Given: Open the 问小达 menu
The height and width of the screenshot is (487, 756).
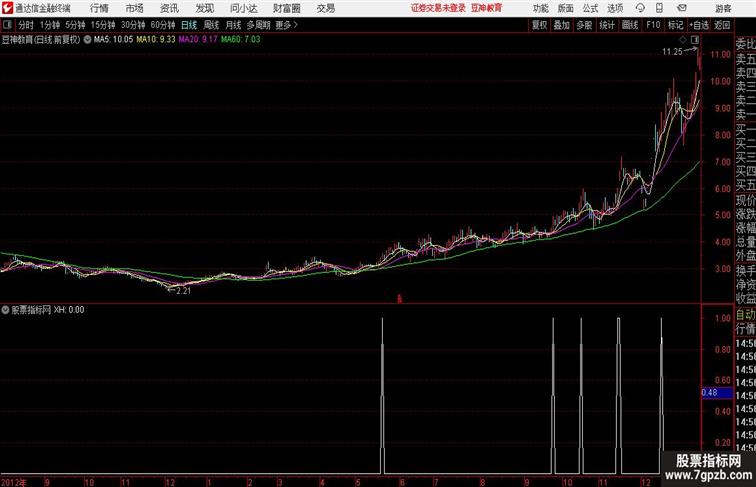Looking at the screenshot, I should click(243, 8).
